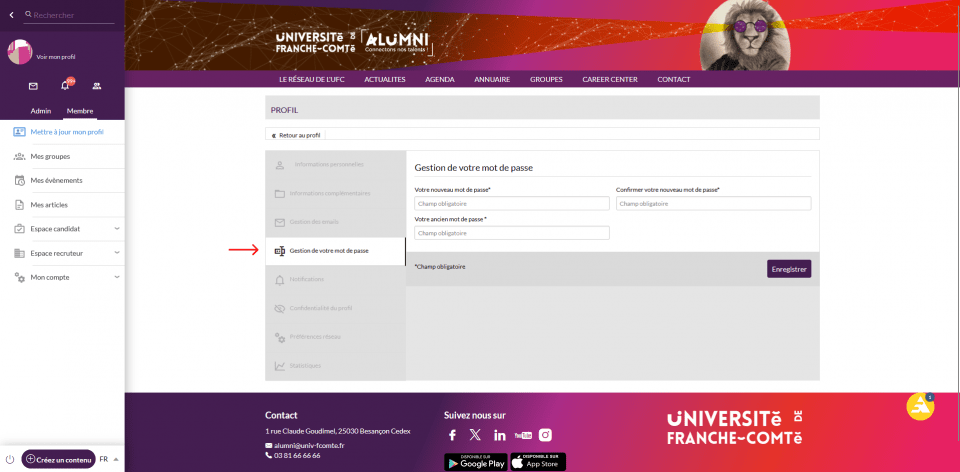Screen dimensions: 960x472
Task: Expand Espace candidat submenu
Action: (x=117, y=229)
